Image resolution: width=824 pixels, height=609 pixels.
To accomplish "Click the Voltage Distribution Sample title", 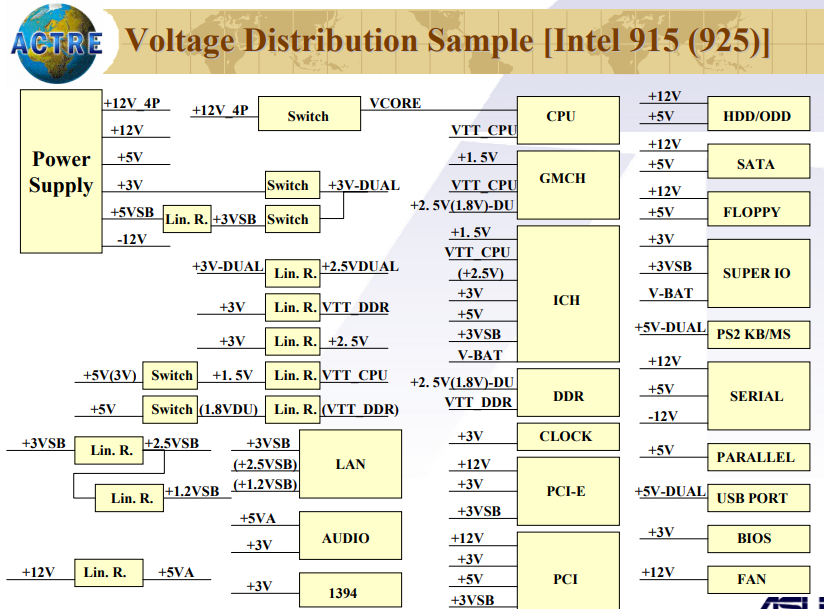I will 447,40.
